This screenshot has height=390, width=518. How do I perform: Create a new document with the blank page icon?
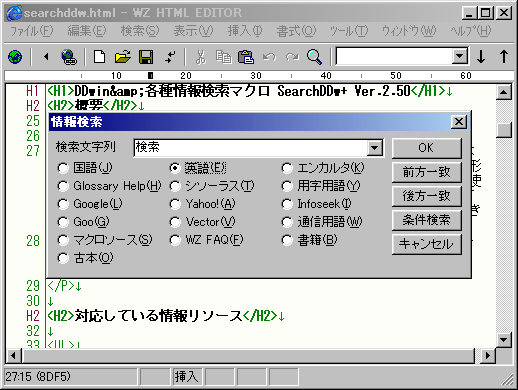pos(99,57)
